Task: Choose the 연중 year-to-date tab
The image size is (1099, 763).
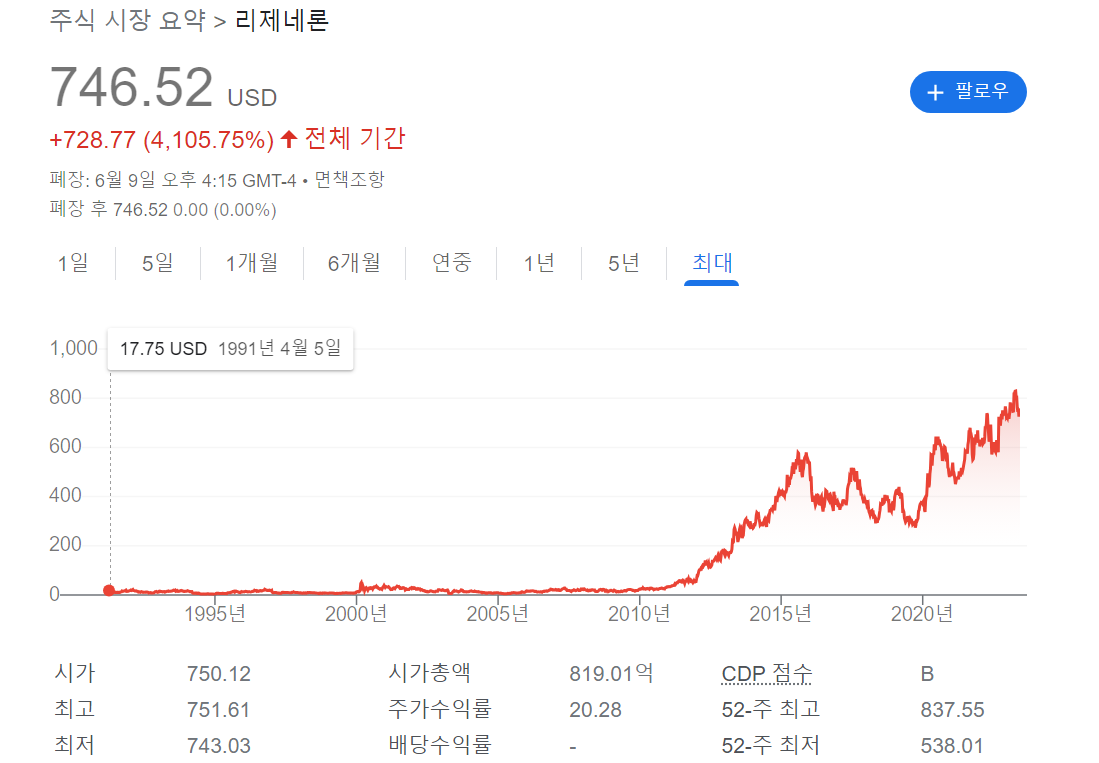Action: pyautogui.click(x=451, y=263)
